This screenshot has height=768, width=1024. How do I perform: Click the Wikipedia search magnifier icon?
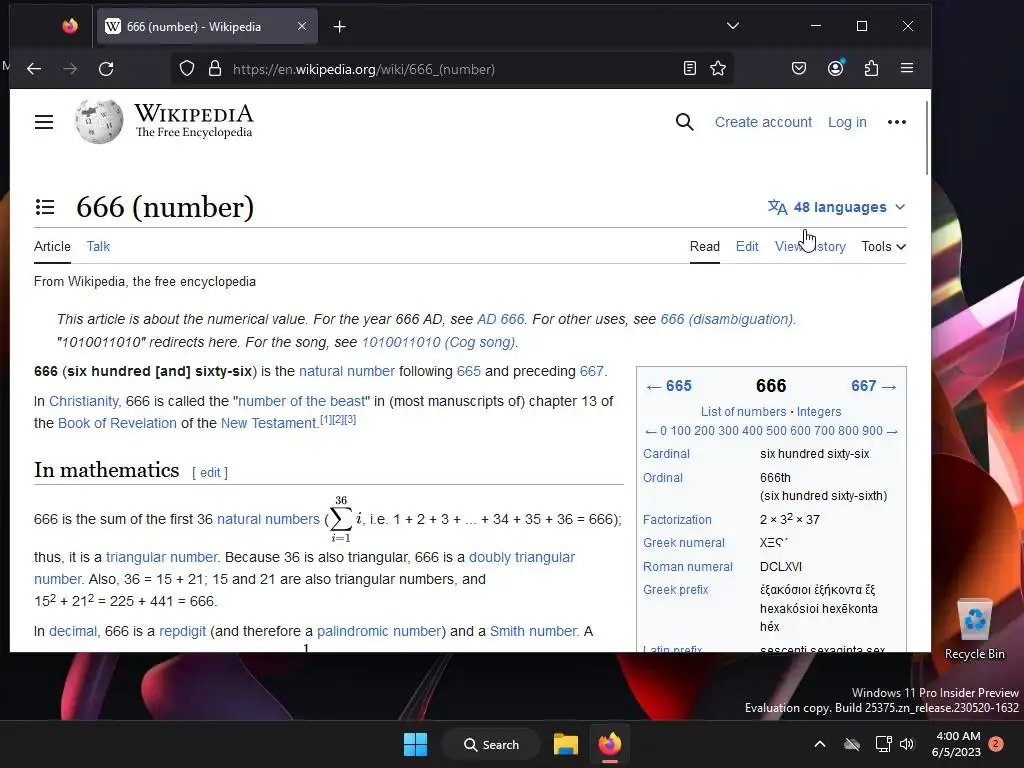(684, 122)
